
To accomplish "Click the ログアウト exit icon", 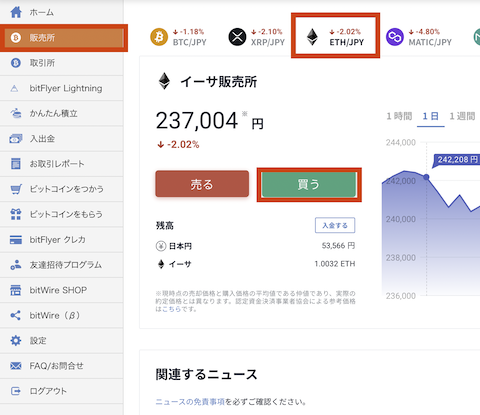I will [16, 391].
